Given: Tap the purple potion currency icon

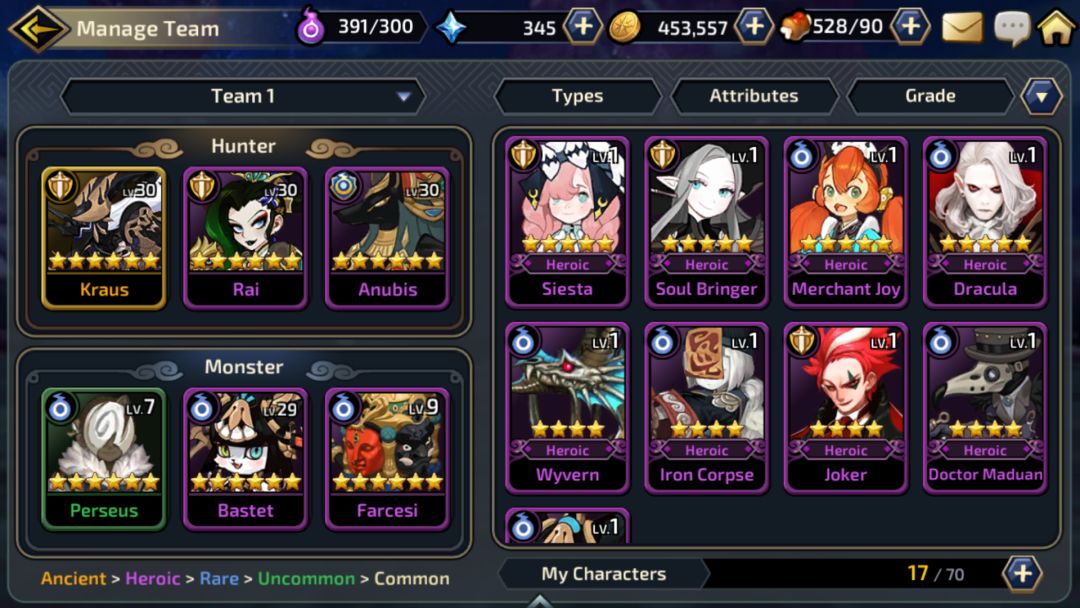Looking at the screenshot, I should click(x=311, y=28).
